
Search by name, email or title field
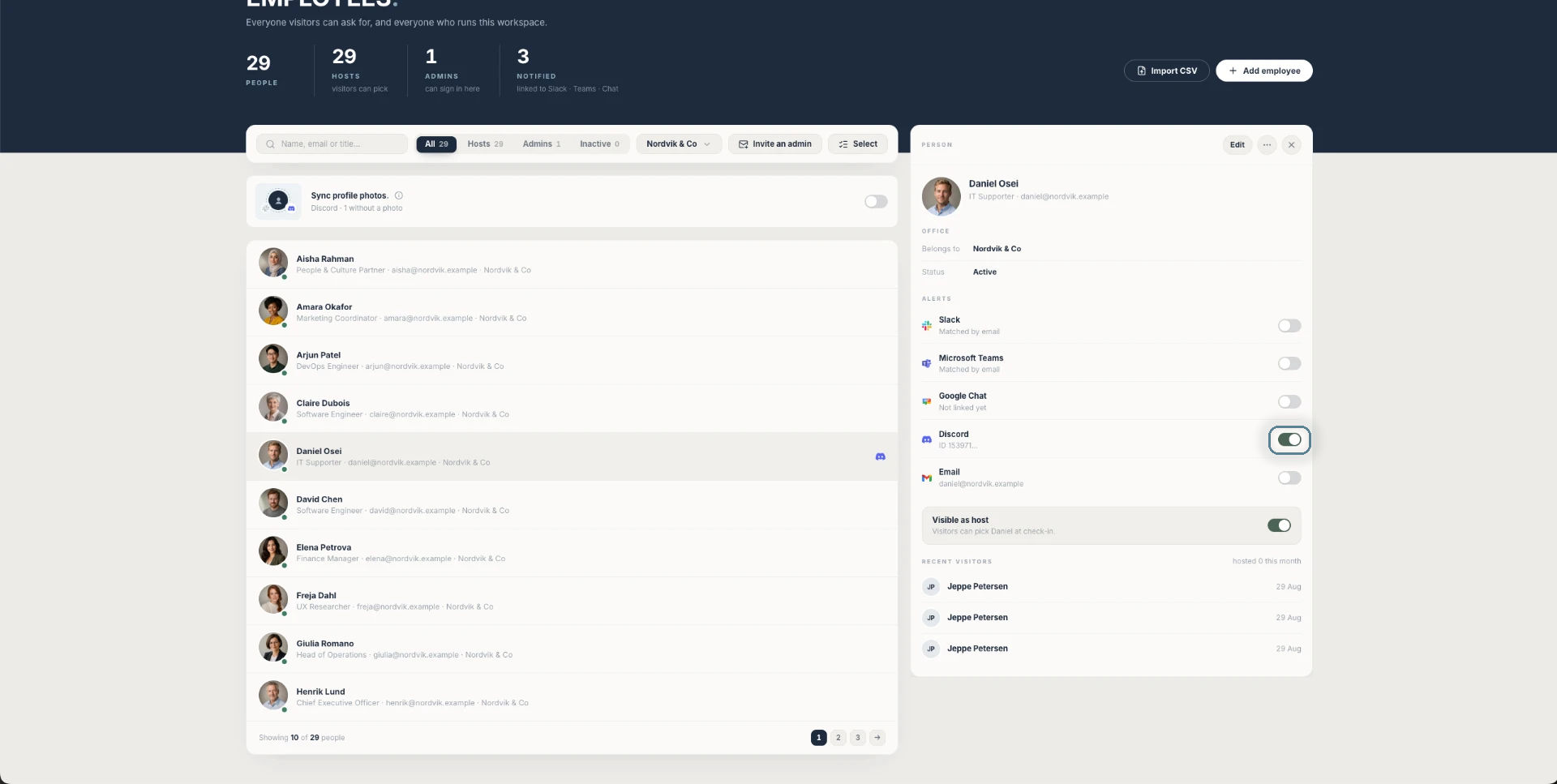point(332,144)
